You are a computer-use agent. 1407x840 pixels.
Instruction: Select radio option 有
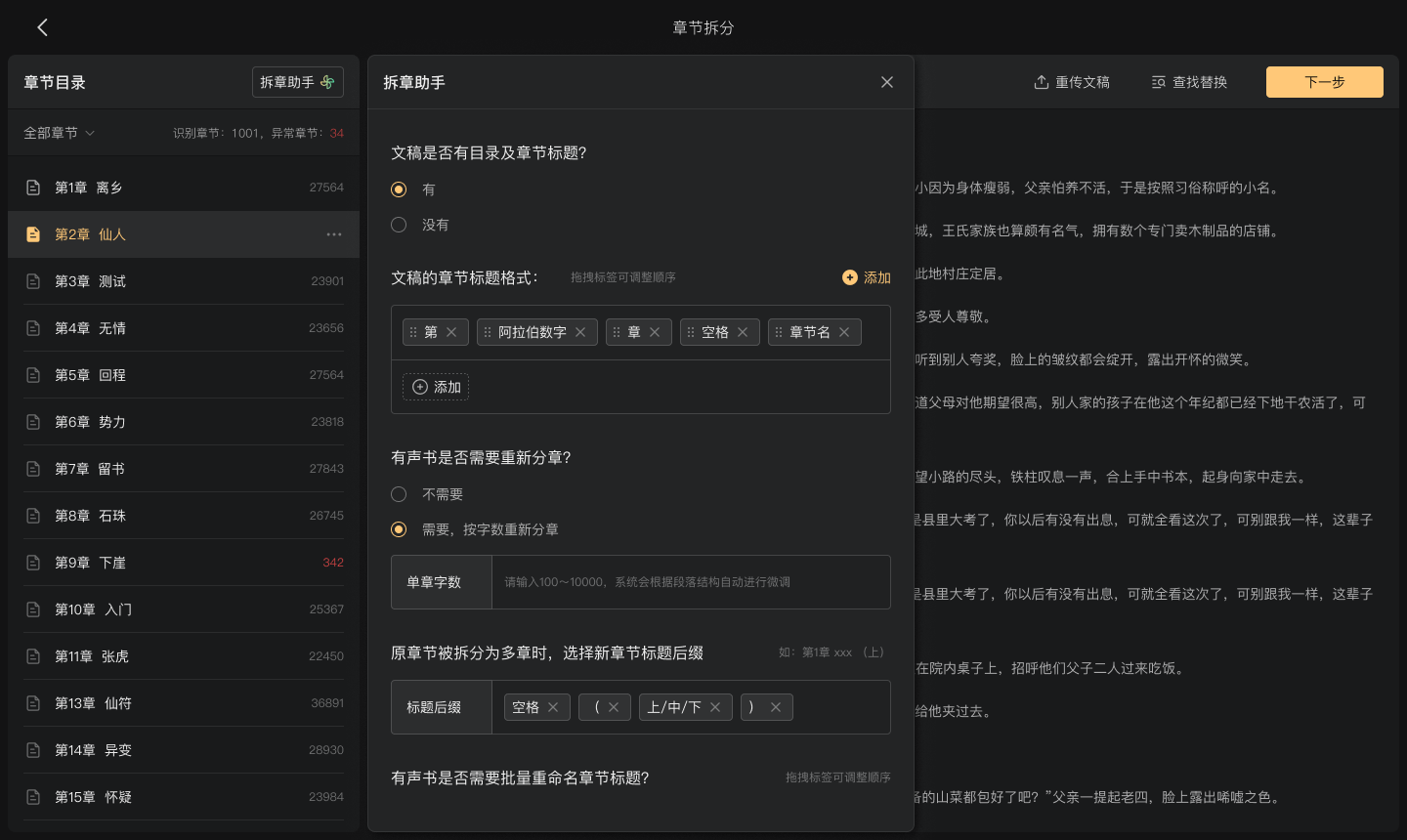pyautogui.click(x=399, y=189)
